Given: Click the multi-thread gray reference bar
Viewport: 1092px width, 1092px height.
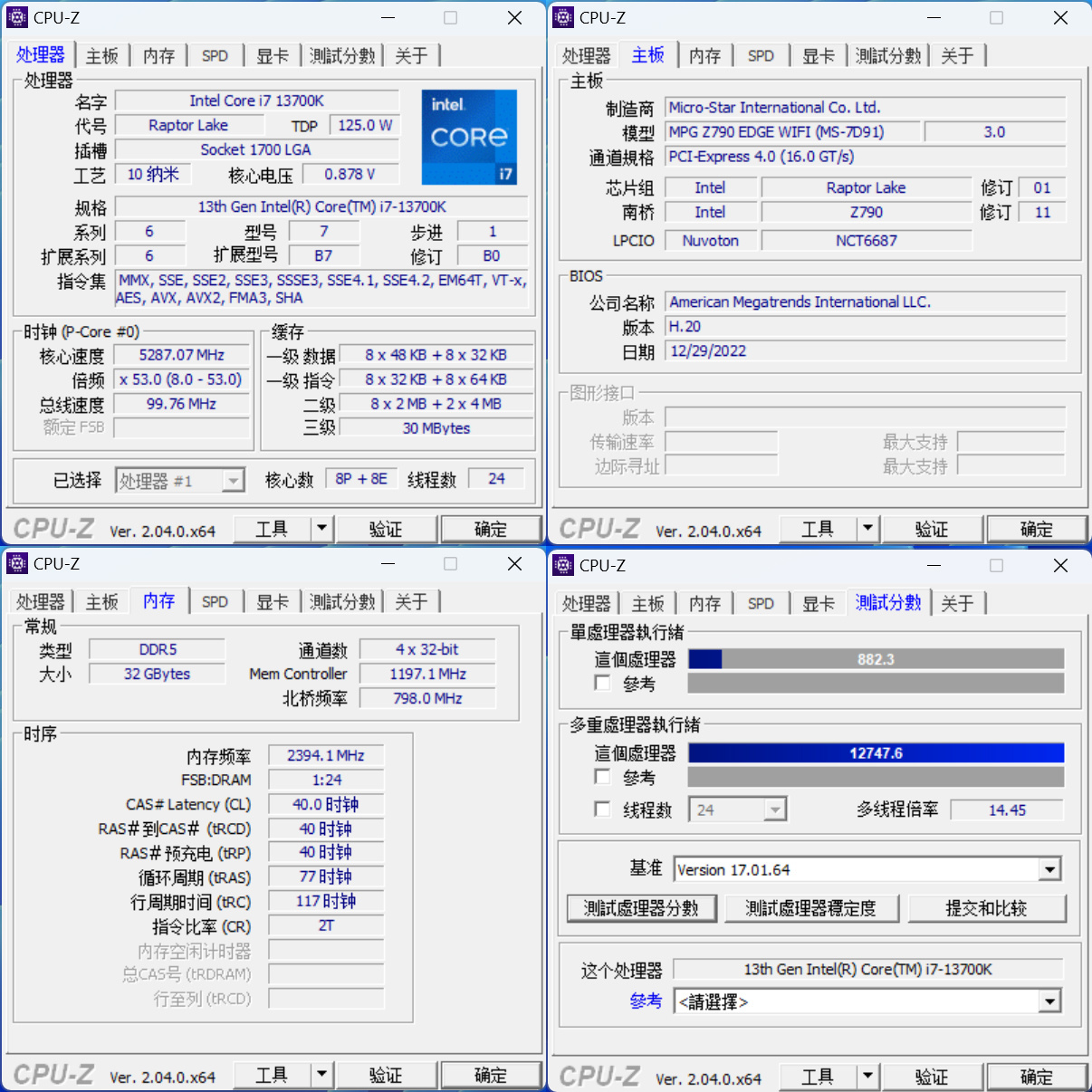Looking at the screenshot, I should [876, 777].
